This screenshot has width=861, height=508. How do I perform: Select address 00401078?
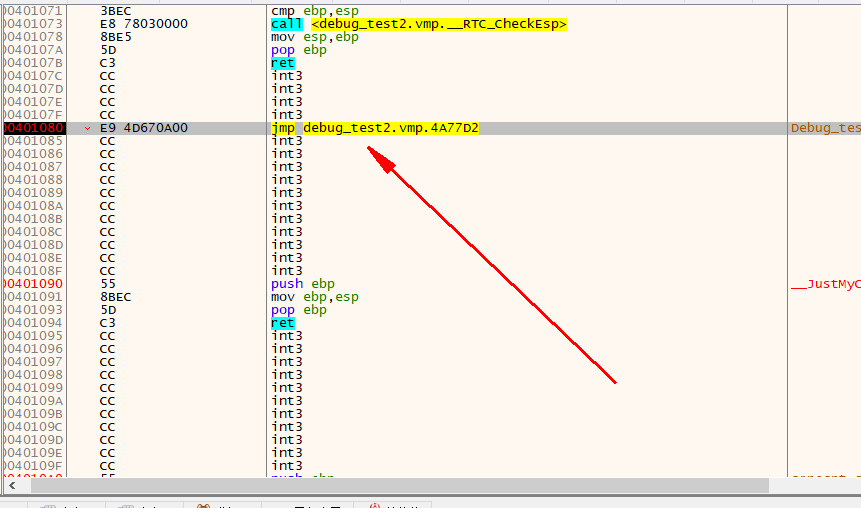(x=33, y=37)
